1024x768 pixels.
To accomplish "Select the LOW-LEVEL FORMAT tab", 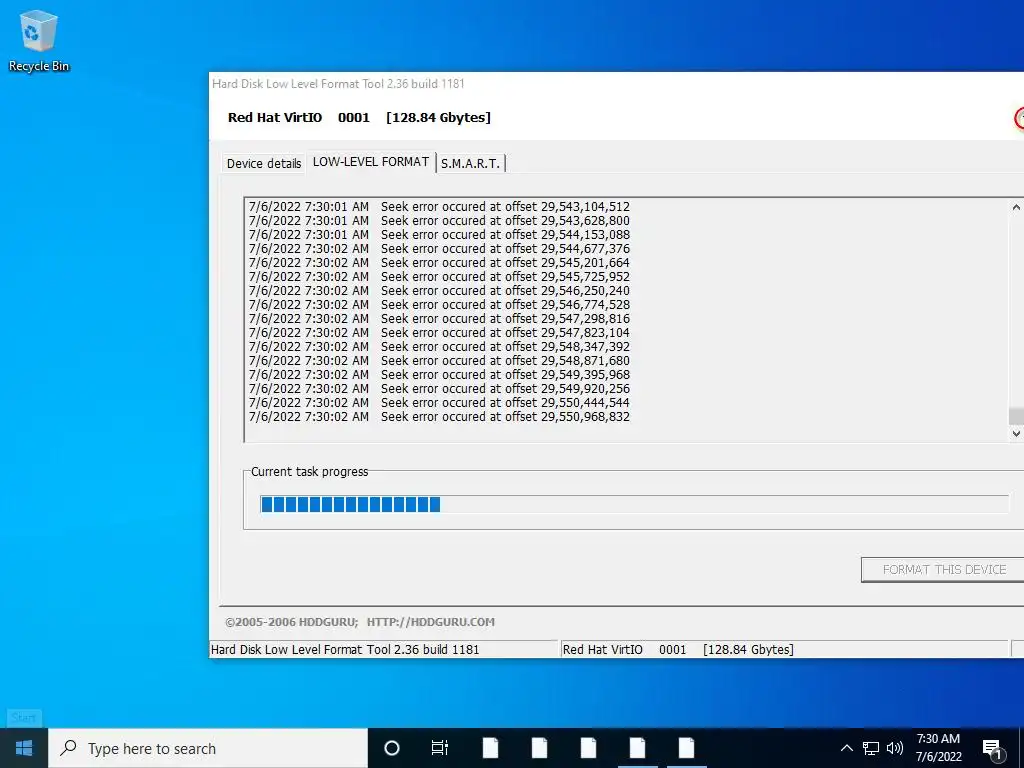I will (371, 162).
